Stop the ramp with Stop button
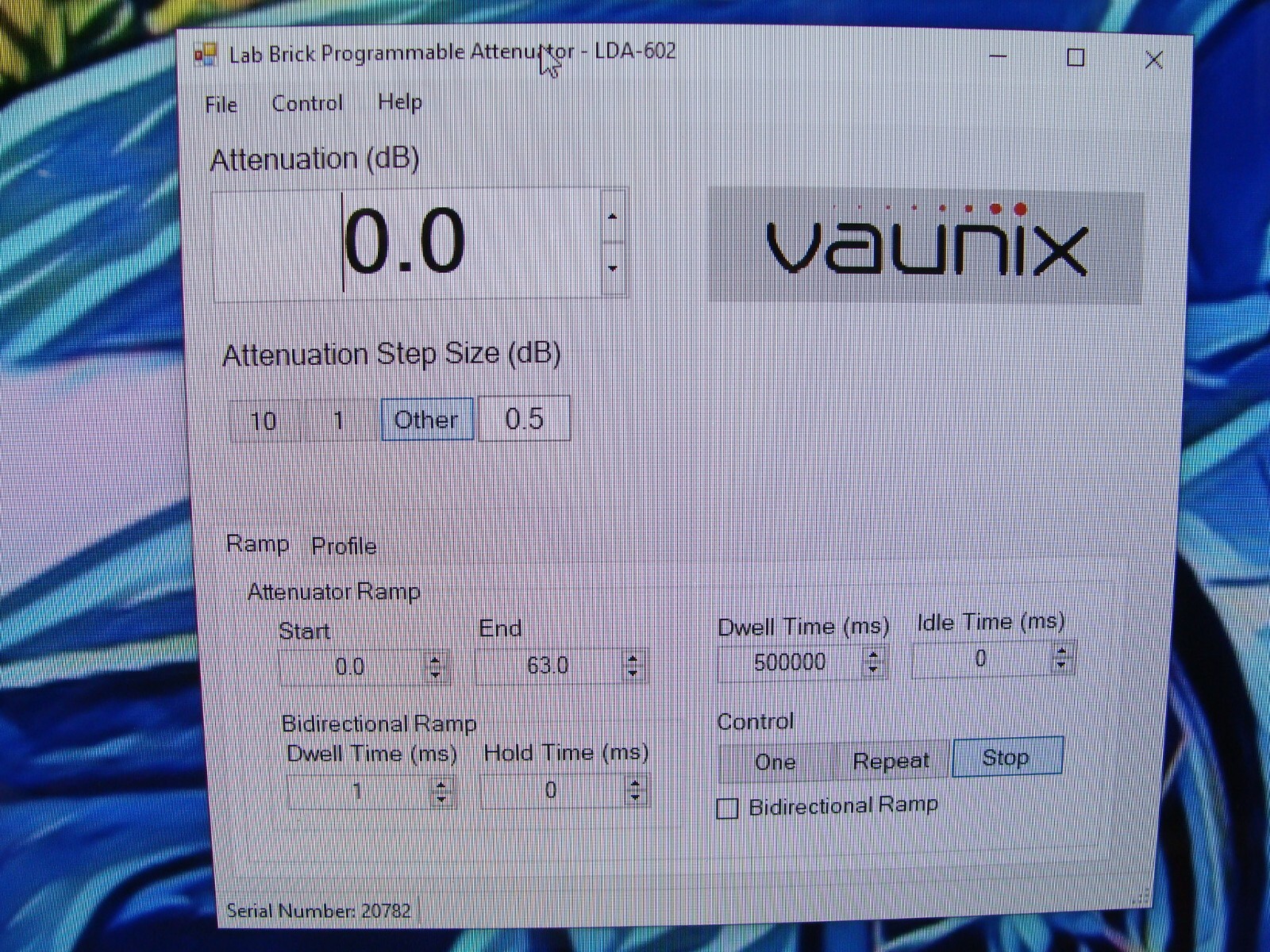 coord(1006,757)
